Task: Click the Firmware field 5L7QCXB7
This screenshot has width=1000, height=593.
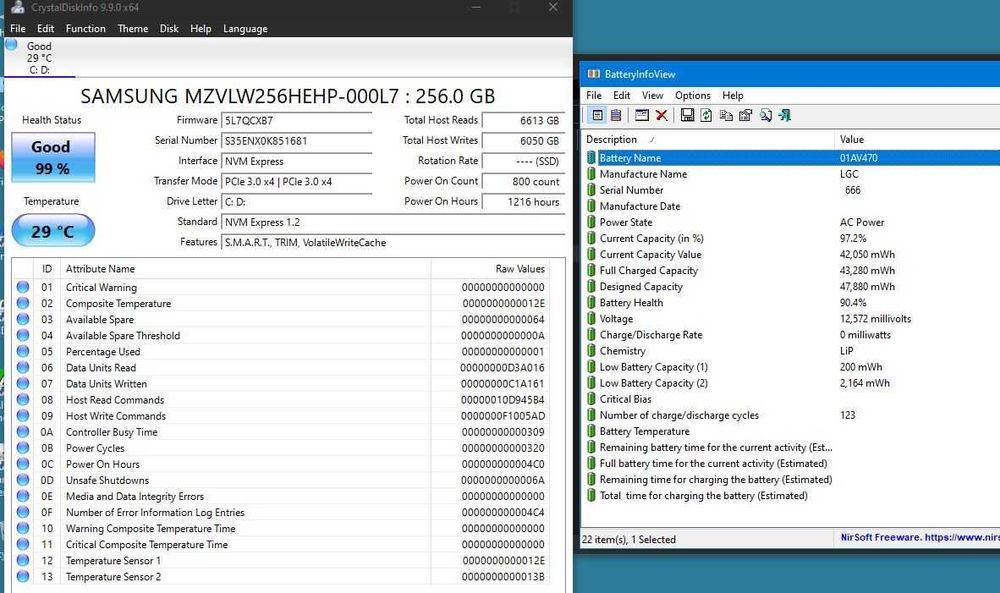Action: [x=297, y=121]
